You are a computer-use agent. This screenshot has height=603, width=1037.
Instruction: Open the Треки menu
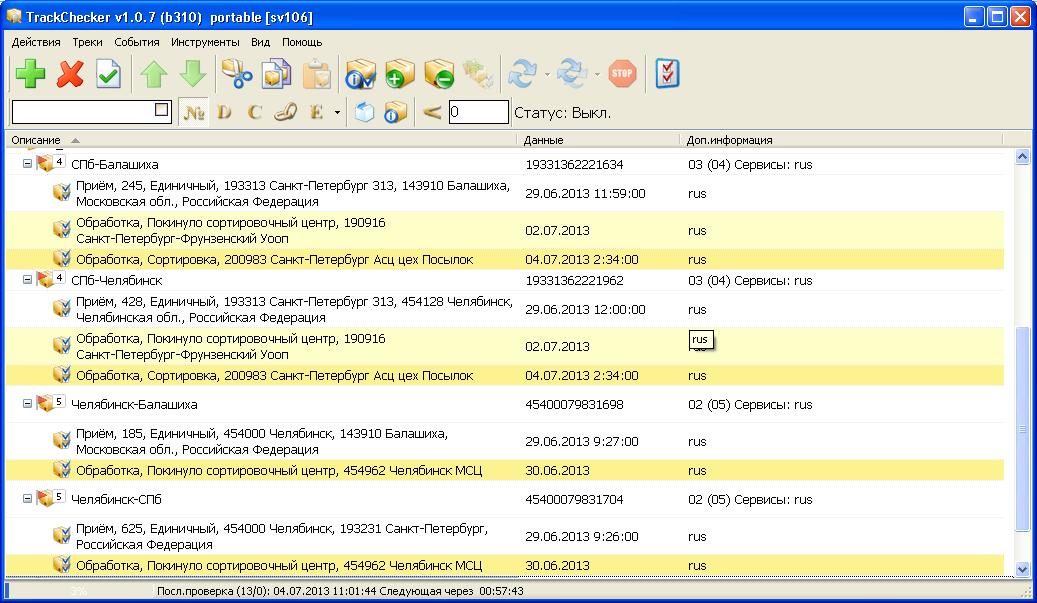tap(87, 42)
